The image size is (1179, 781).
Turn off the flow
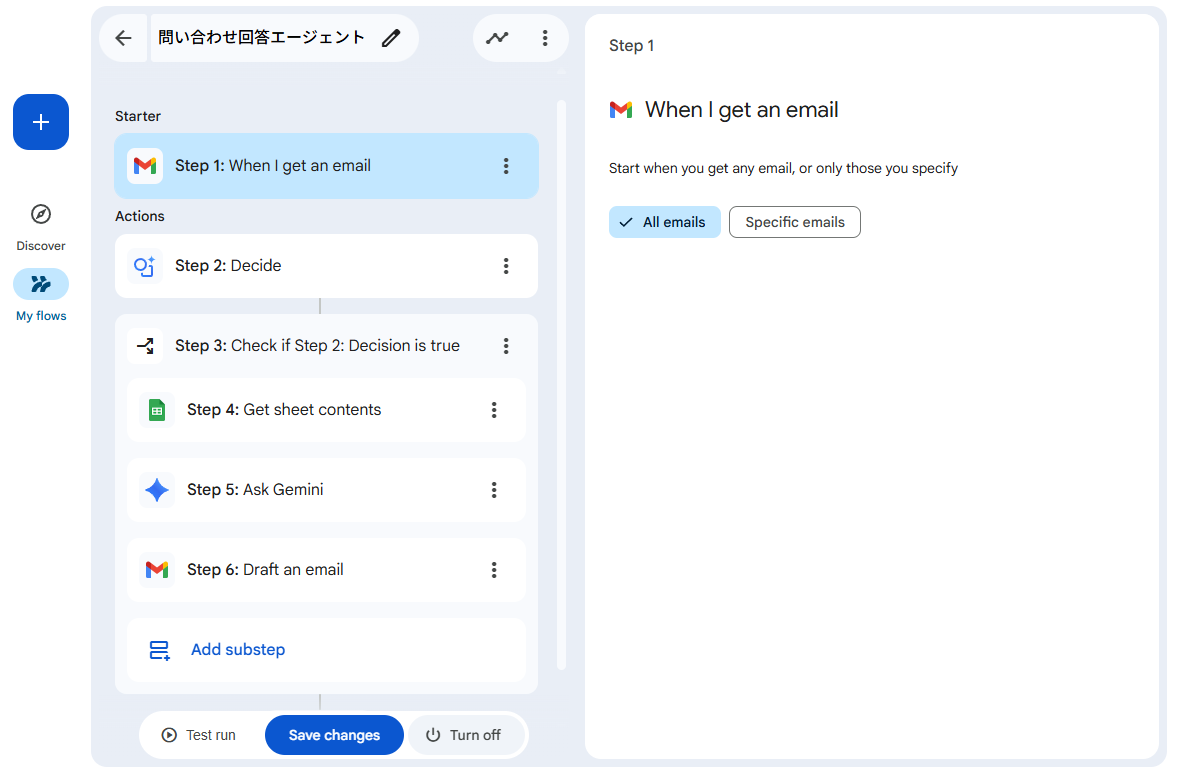click(x=464, y=735)
